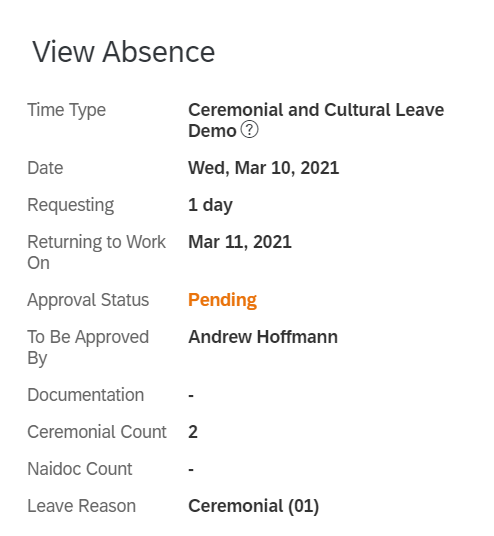
Task: Click the Returning to Work On label
Action: pos(96,252)
